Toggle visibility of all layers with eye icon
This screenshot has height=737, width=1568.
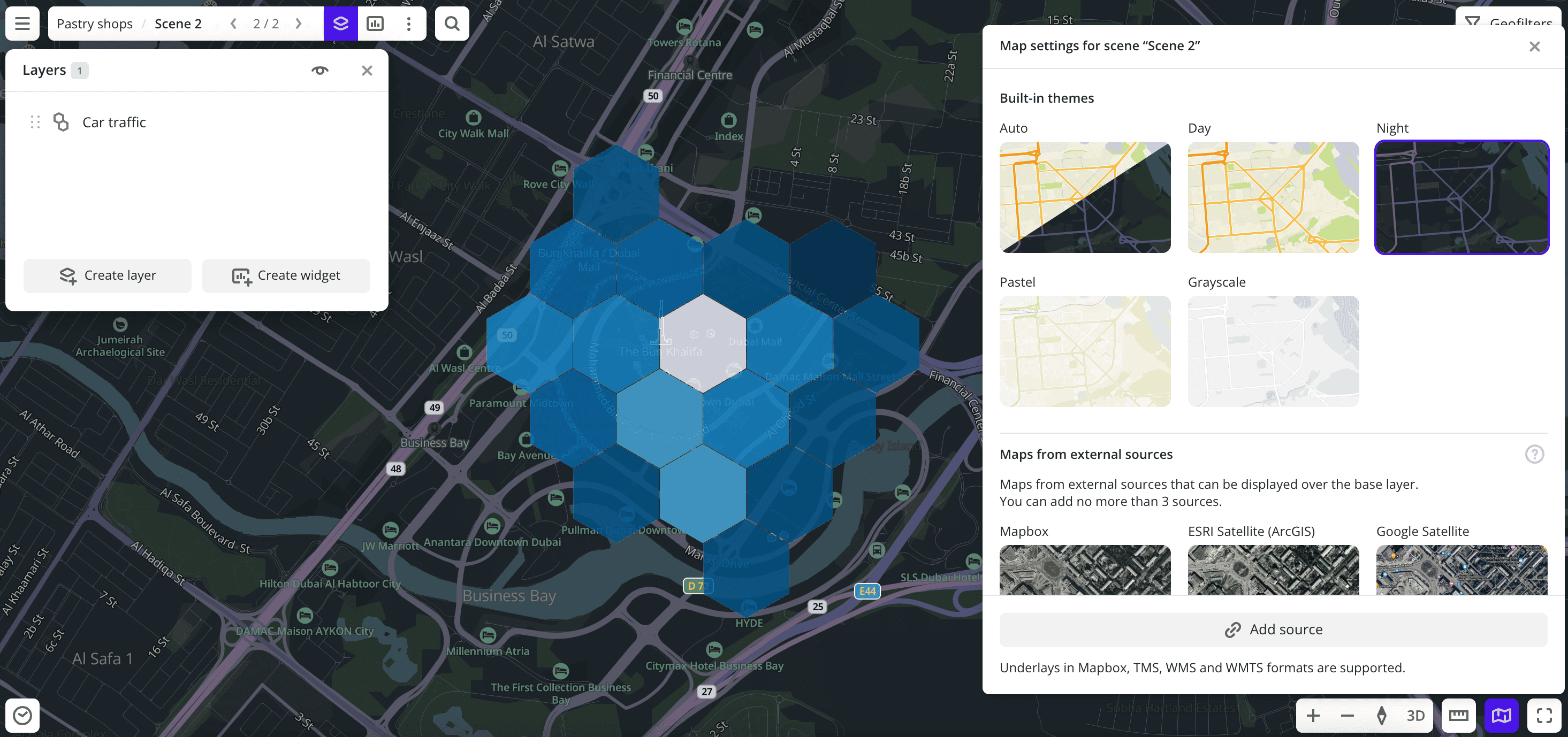pos(319,70)
